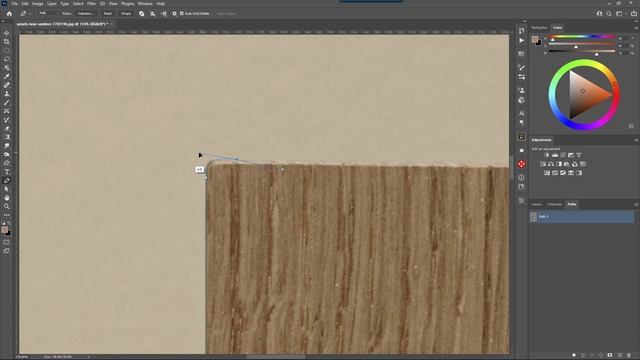Open the Image menu
The width and height of the screenshot is (640, 360).
(x=38, y=4)
